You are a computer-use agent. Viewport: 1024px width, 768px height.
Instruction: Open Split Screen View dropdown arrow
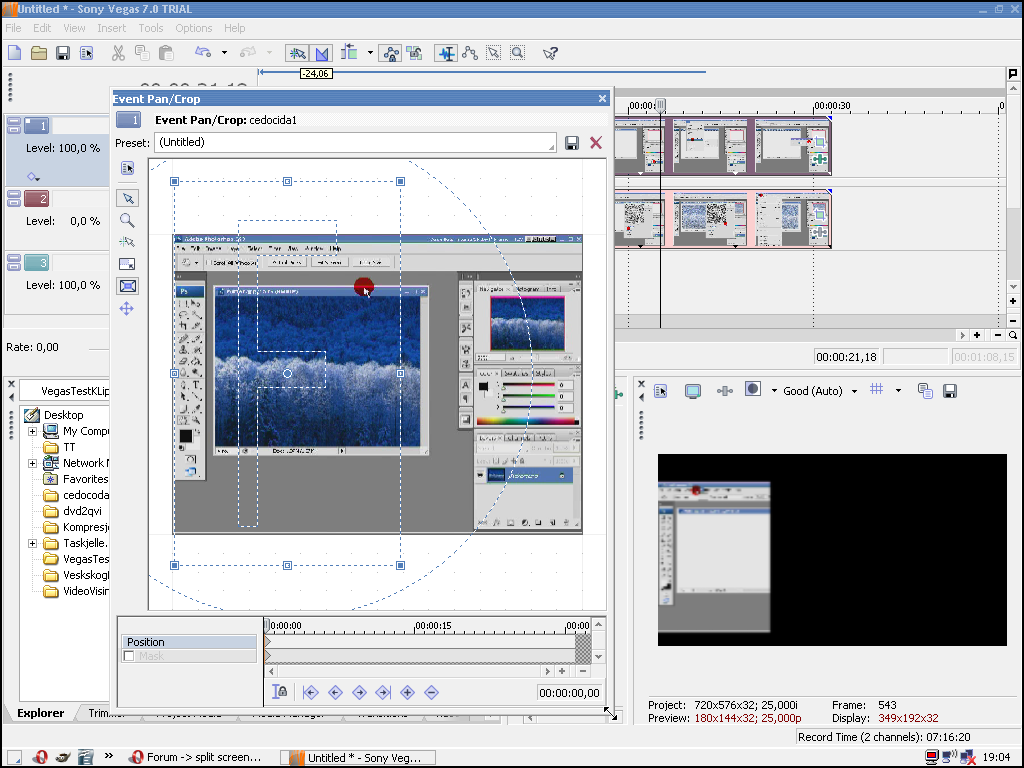pyautogui.click(x=775, y=391)
